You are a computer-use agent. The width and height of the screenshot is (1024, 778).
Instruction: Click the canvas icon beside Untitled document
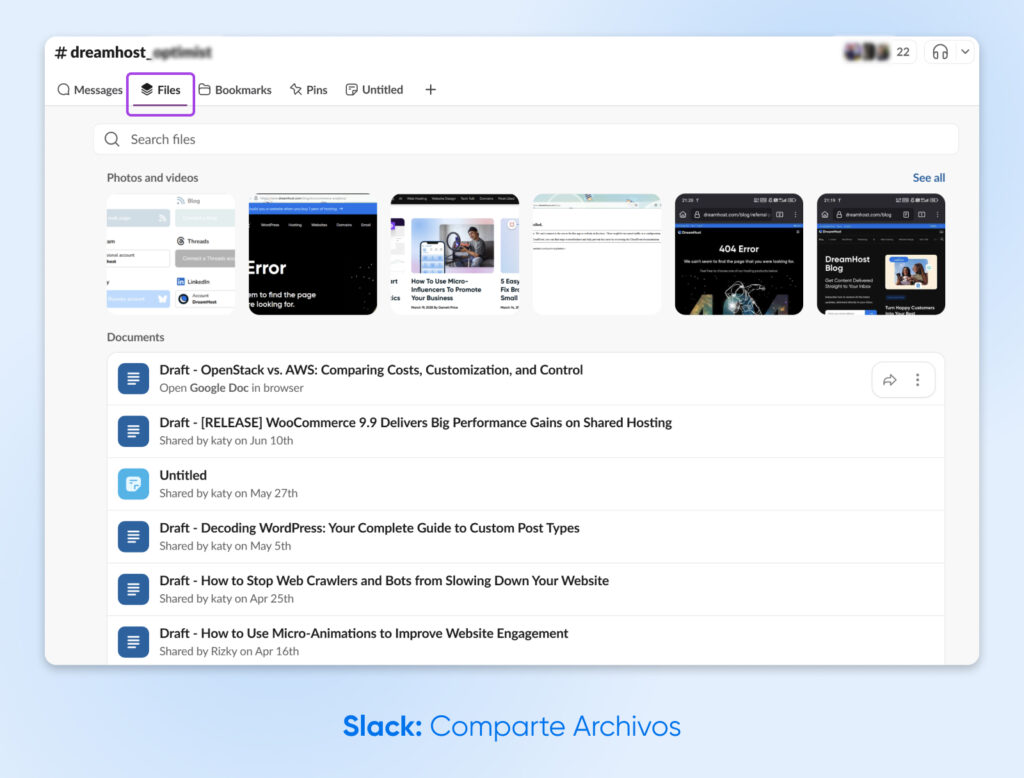coord(133,483)
